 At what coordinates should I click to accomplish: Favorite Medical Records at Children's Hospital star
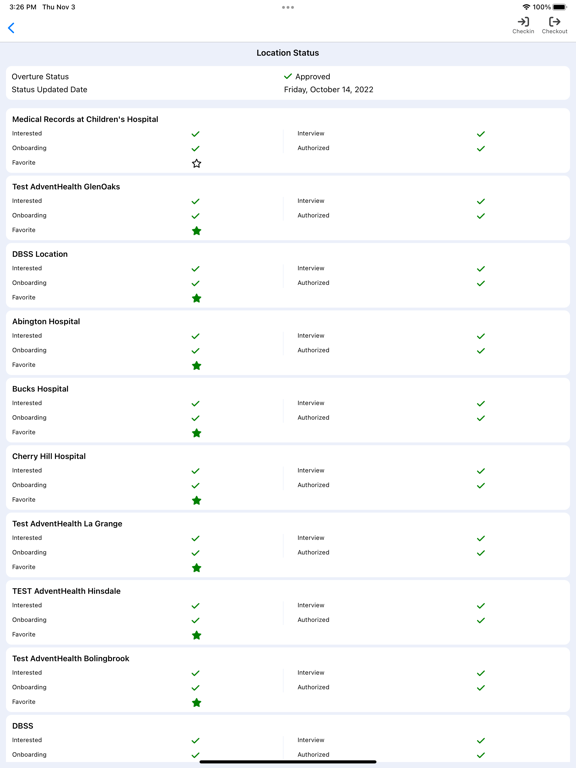(196, 163)
